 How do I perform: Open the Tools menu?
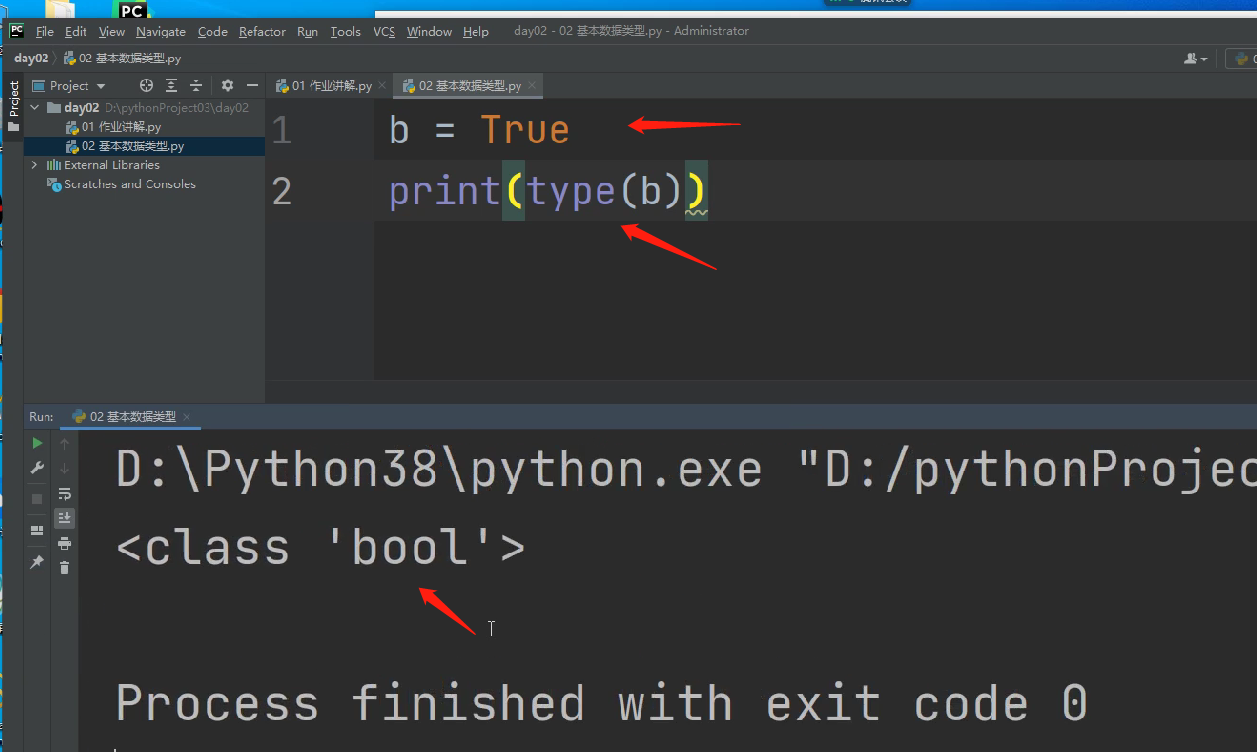coord(345,32)
